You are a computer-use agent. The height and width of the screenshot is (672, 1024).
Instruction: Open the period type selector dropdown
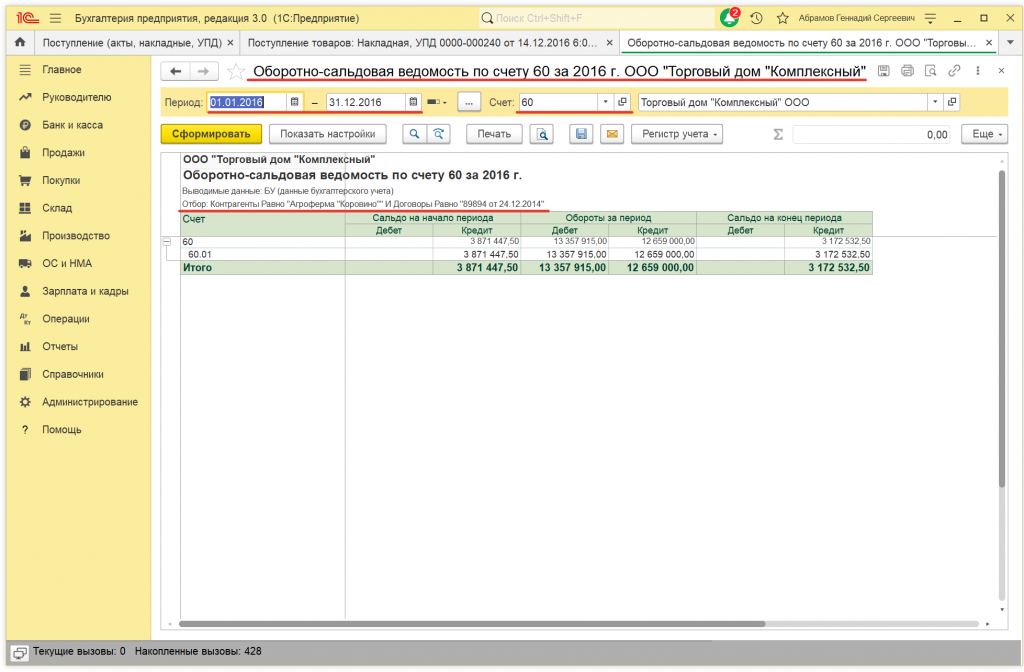[436, 102]
